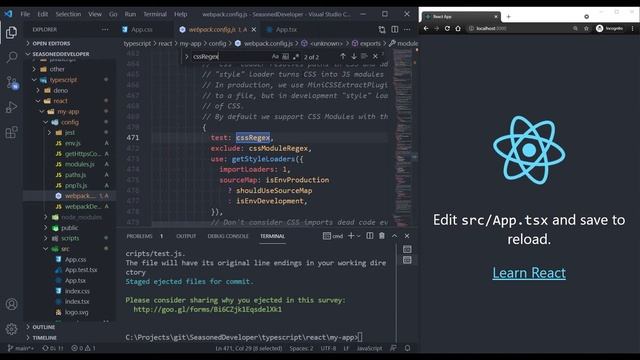Click the browser Home button

point(458,28)
